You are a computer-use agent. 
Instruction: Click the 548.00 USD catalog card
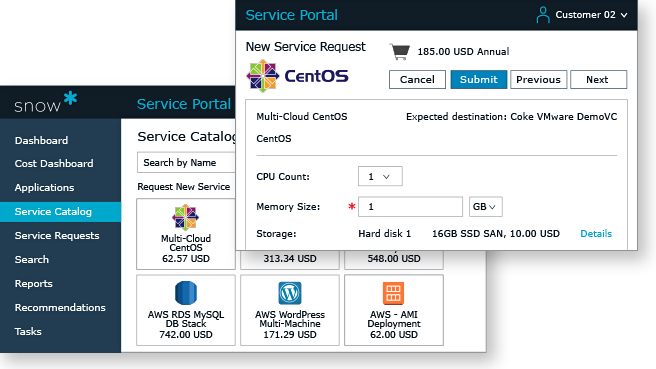pos(394,259)
